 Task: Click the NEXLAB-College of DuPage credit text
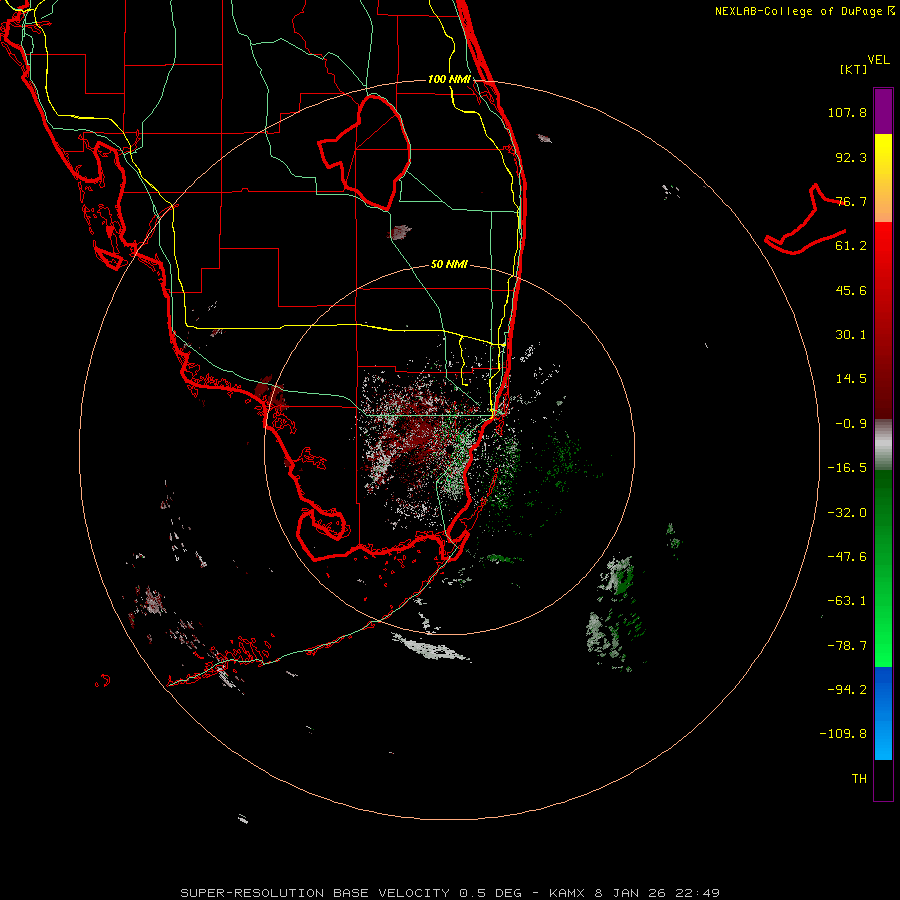pyautogui.click(x=799, y=11)
